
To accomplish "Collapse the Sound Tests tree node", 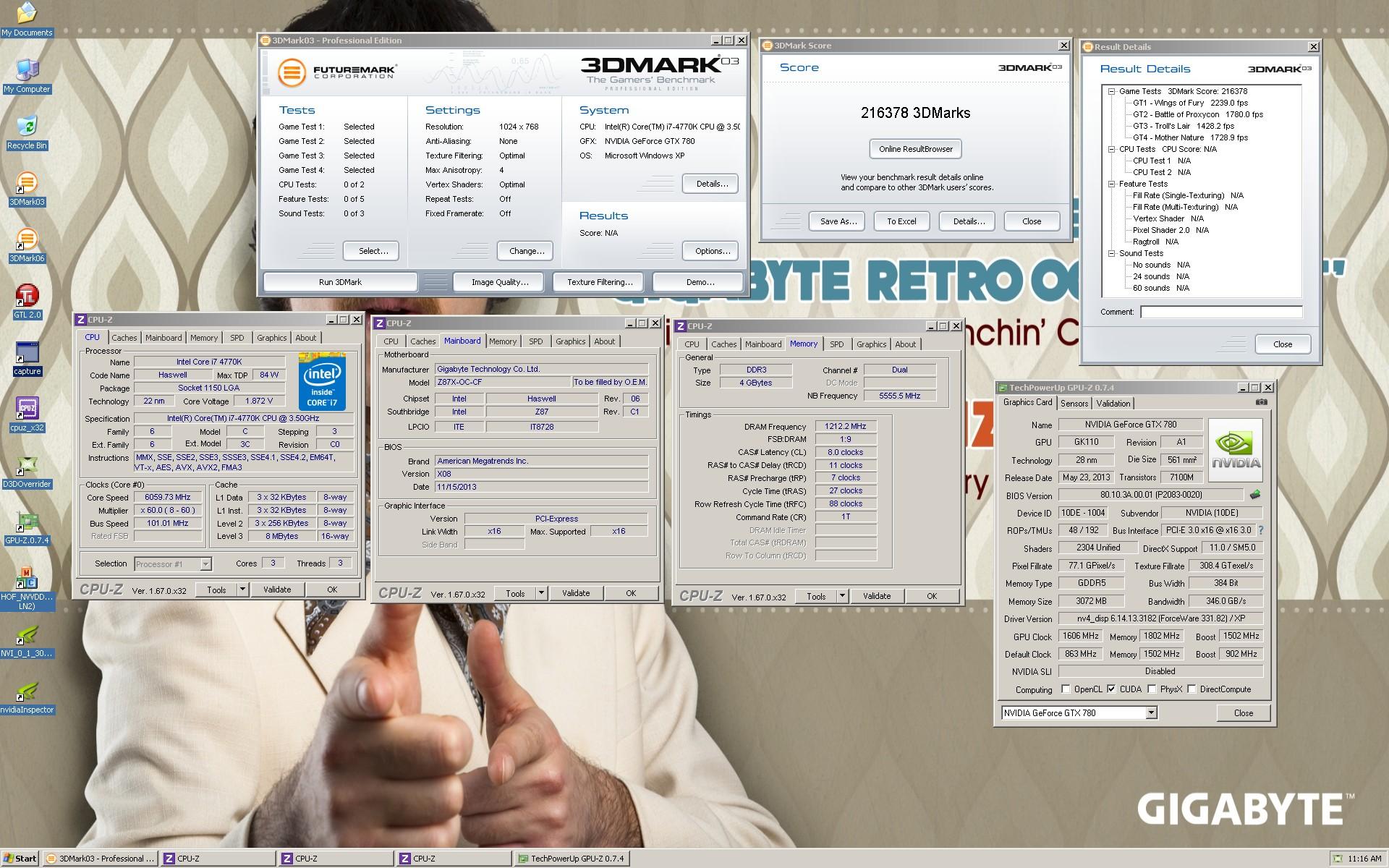I will click(x=1111, y=253).
